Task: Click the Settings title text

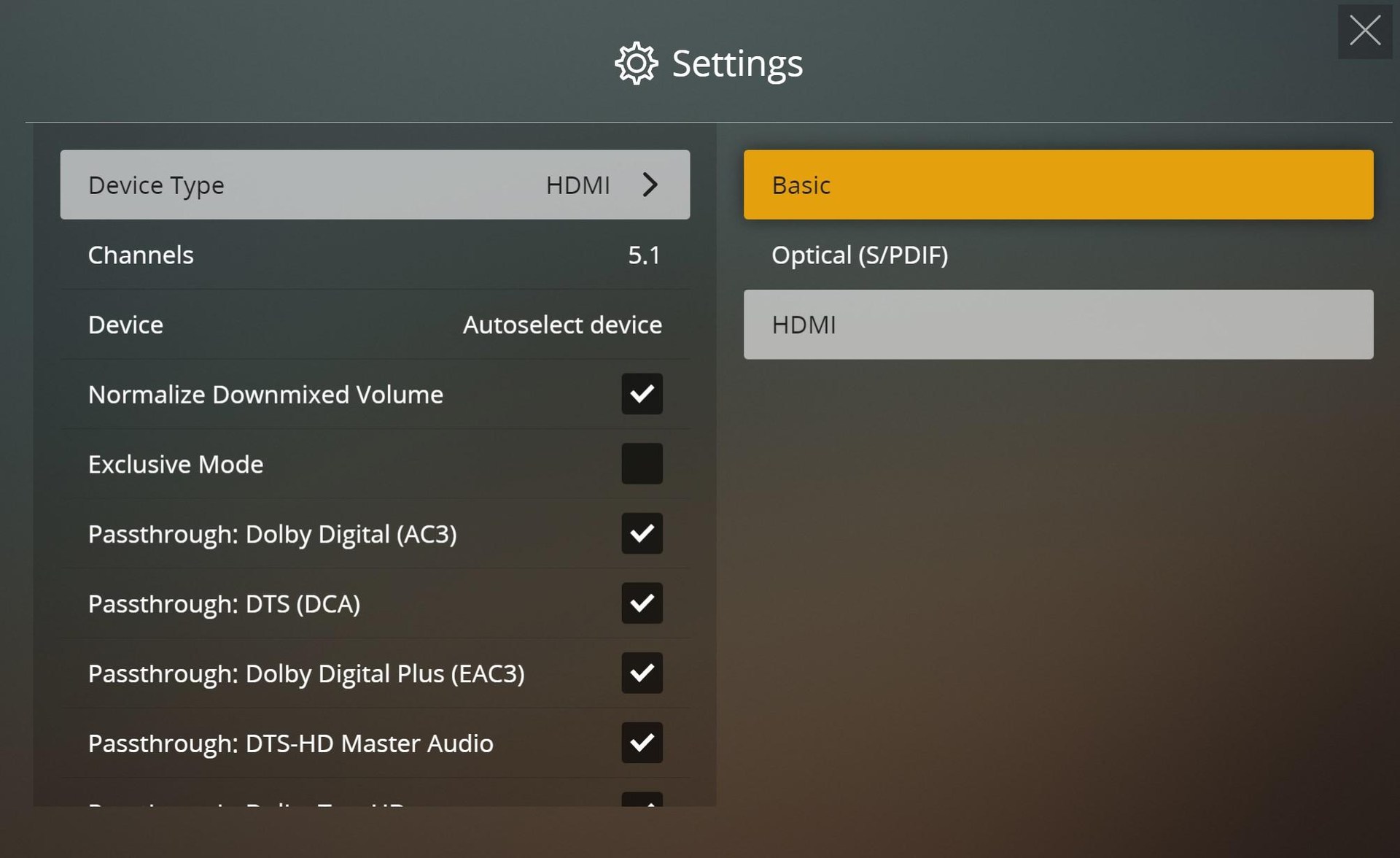Action: click(736, 63)
